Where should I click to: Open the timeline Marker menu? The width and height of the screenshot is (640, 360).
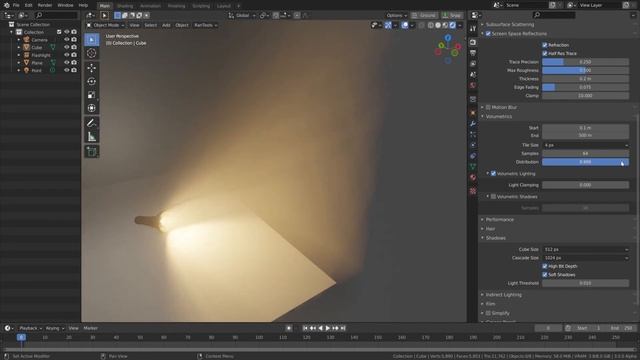(90, 328)
